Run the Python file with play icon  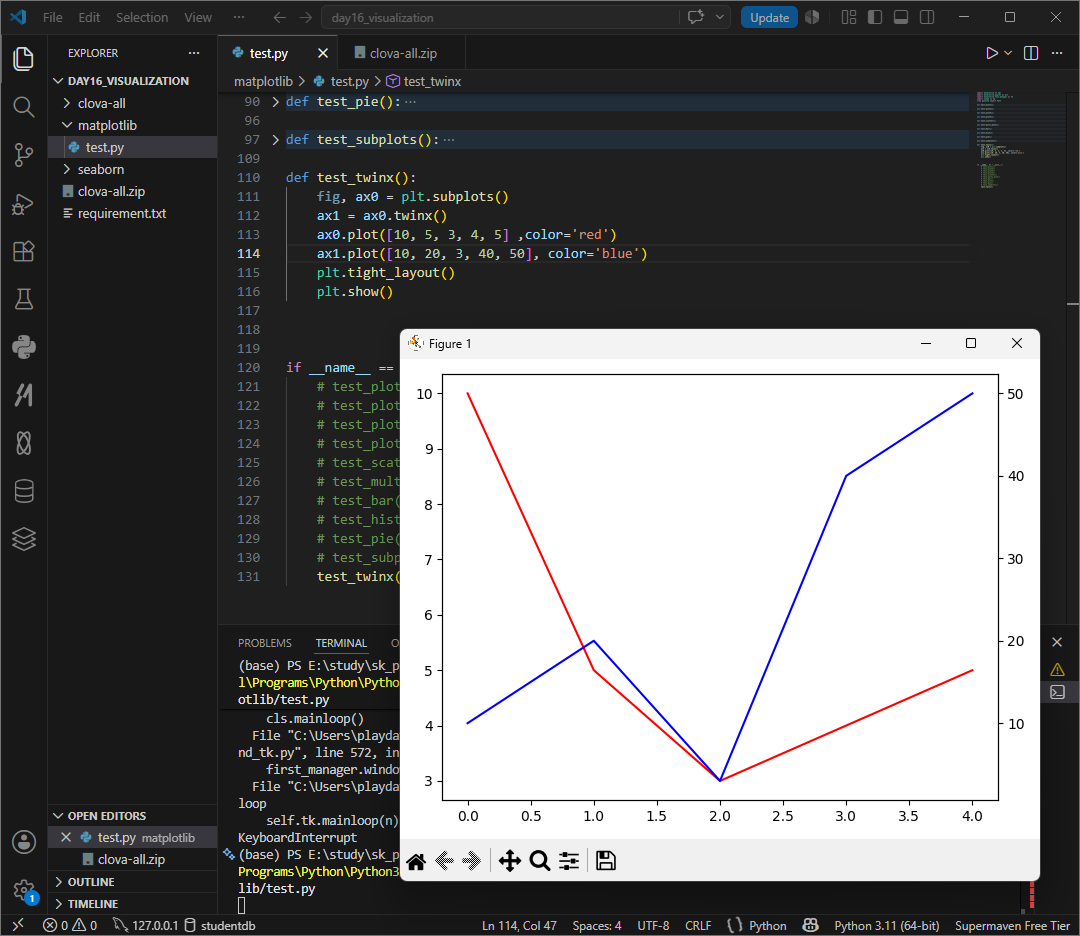coord(991,53)
